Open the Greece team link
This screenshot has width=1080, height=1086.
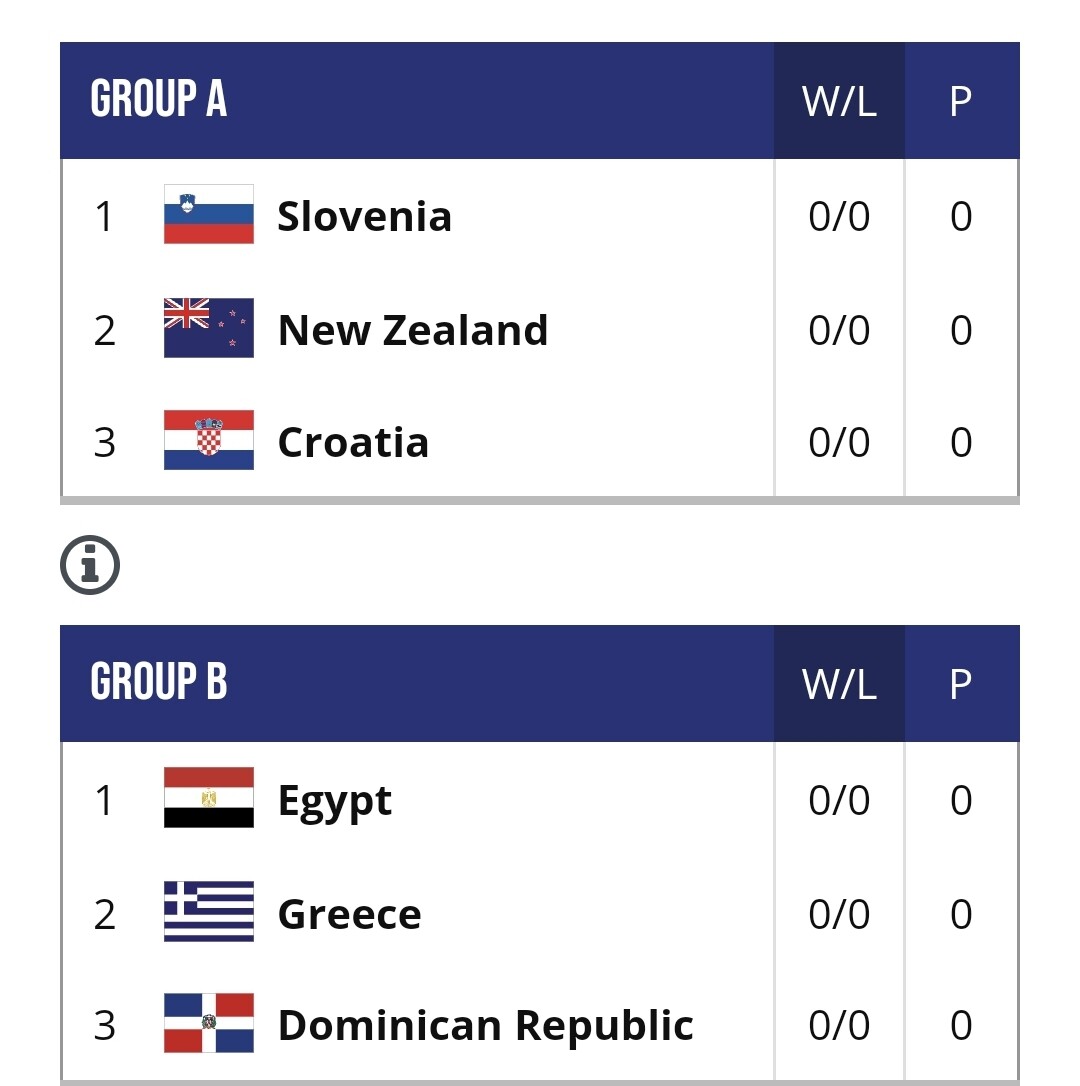[349, 913]
